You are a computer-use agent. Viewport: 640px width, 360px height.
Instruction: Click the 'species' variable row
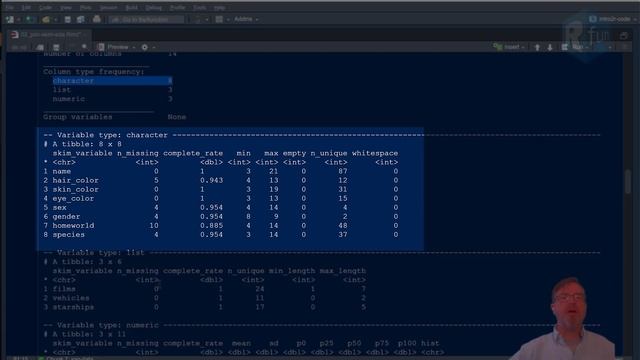pyautogui.click(x=221, y=235)
